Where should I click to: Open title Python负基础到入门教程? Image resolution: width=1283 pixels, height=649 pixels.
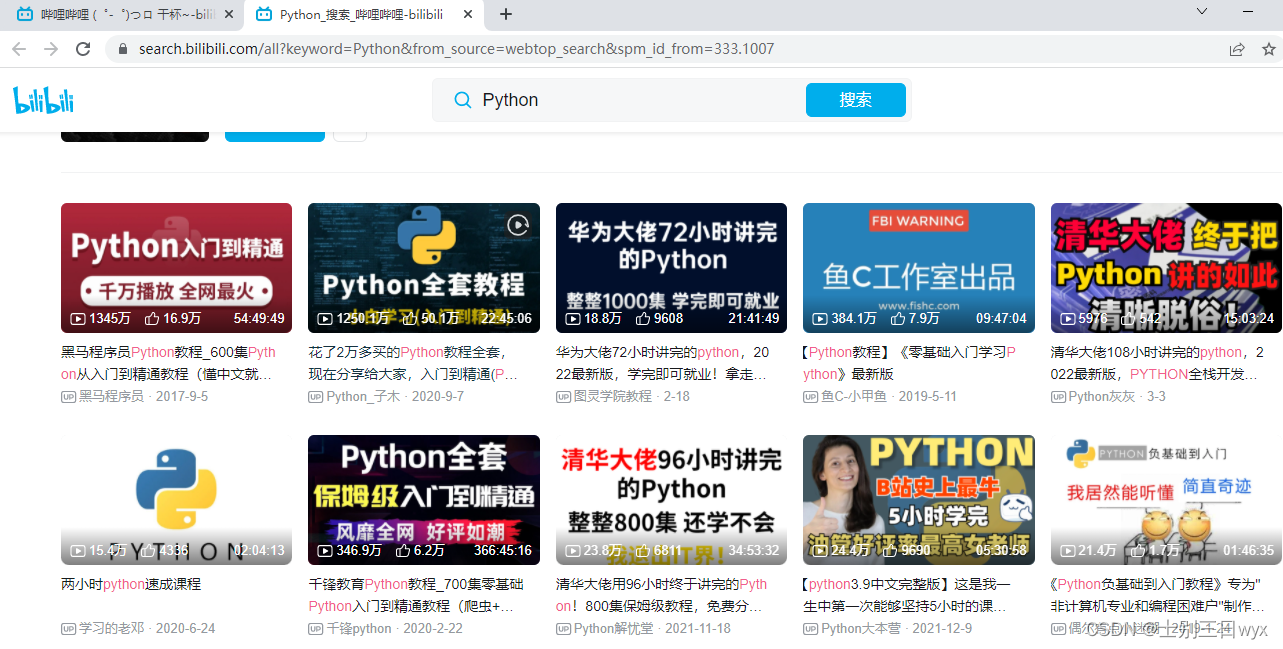click(1157, 595)
